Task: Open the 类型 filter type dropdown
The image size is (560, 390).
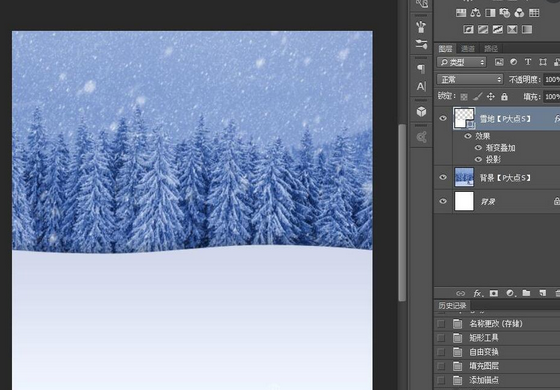Action: 461,62
